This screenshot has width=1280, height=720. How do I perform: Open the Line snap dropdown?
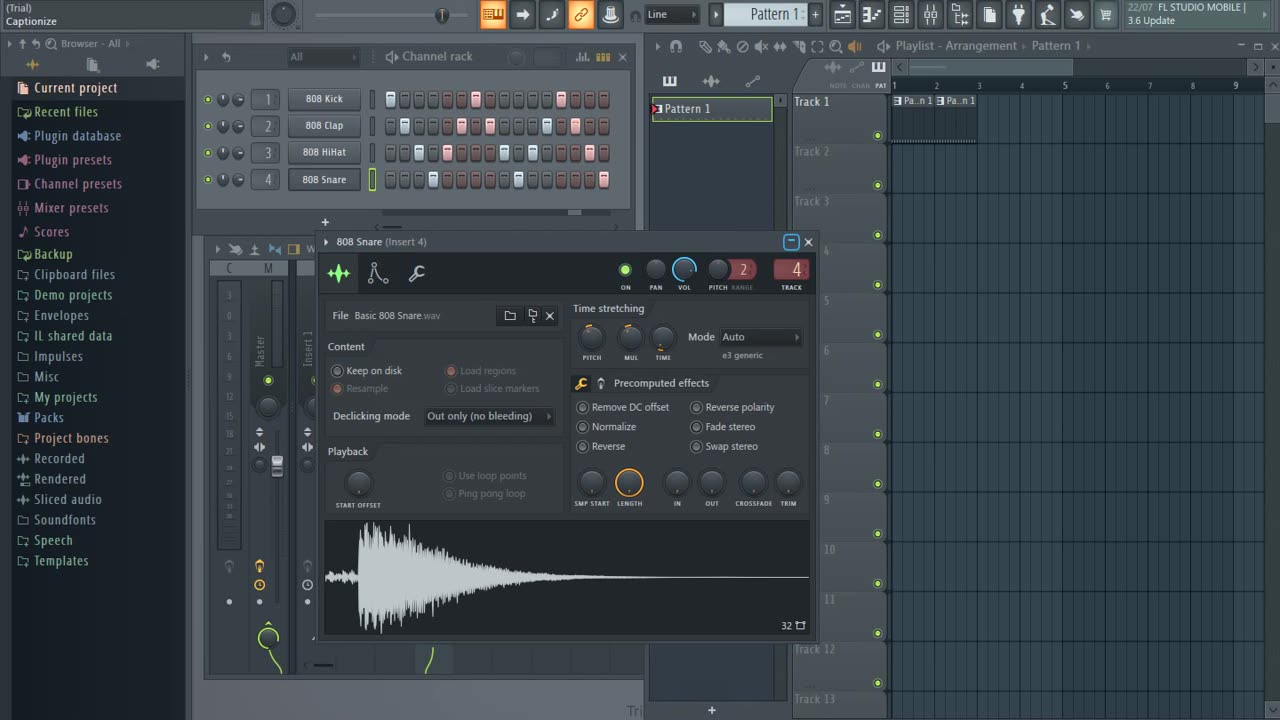pyautogui.click(x=671, y=14)
